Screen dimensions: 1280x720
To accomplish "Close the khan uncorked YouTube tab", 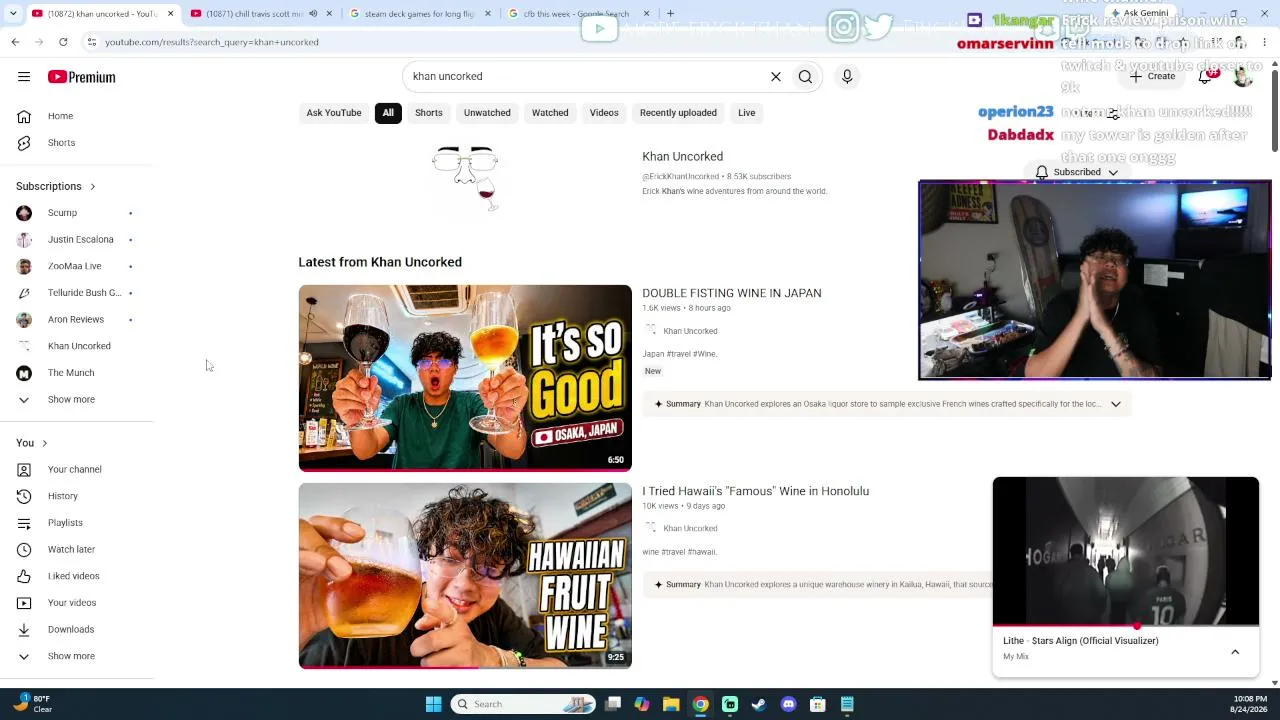I will click(x=170, y=14).
